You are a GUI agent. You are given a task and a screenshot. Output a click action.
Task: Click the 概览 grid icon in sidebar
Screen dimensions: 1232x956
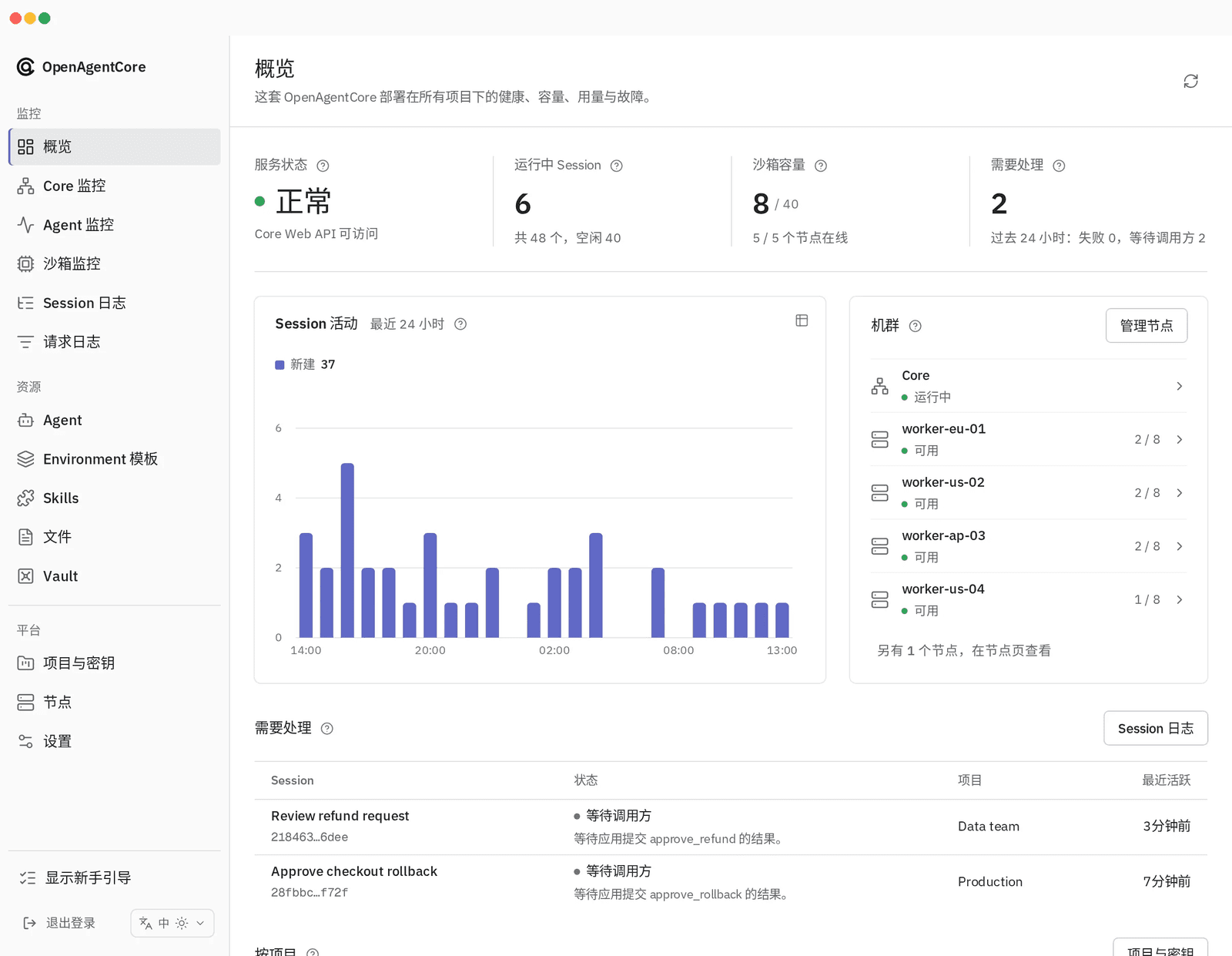coord(25,146)
